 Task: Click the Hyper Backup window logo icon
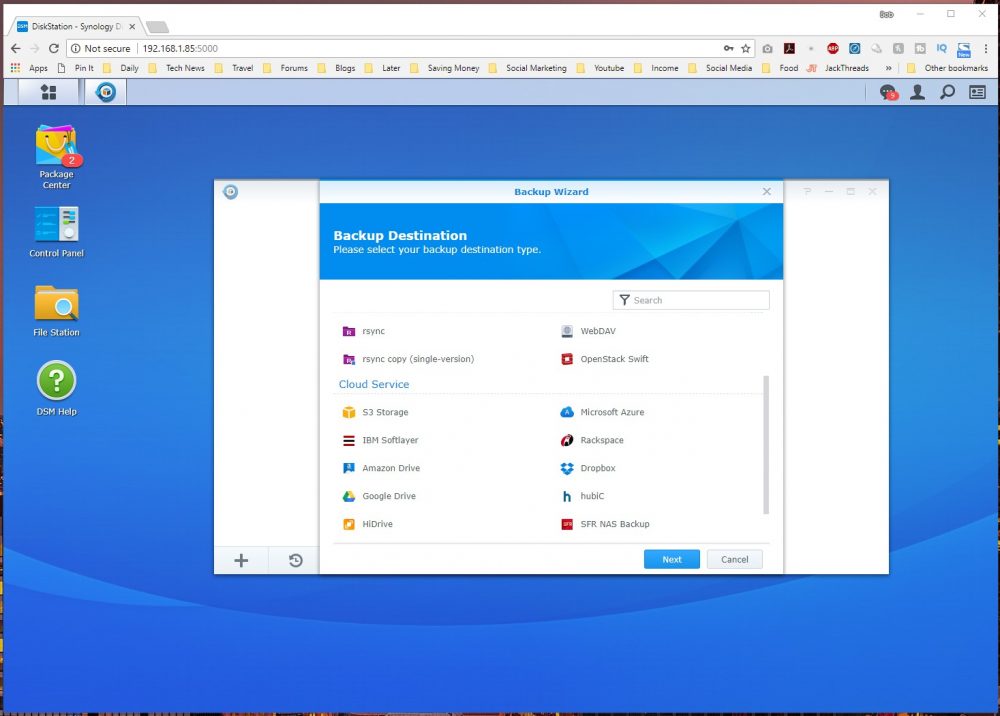click(x=231, y=191)
